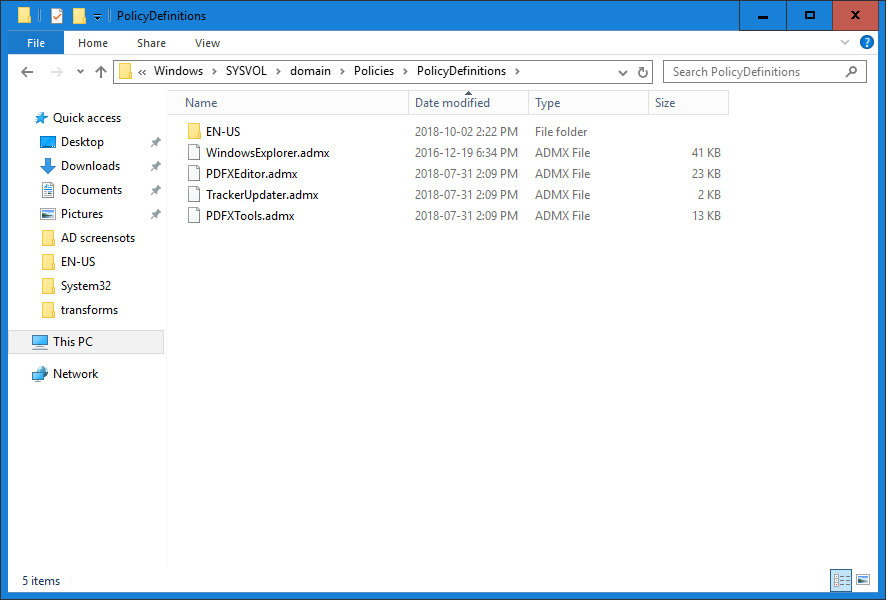Open the File menu
This screenshot has width=887, height=601.
(36, 43)
